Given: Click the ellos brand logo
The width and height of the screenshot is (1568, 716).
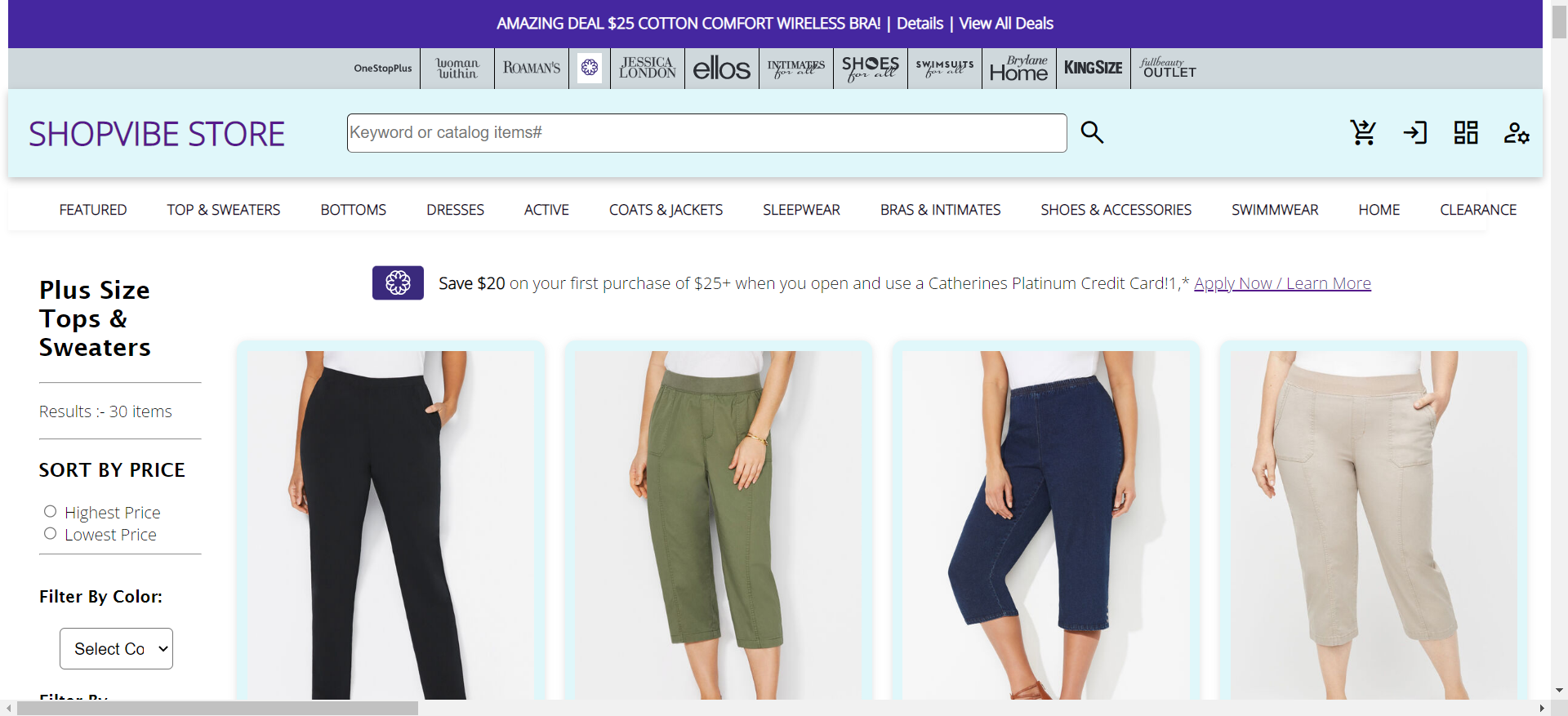Looking at the screenshot, I should [x=721, y=69].
